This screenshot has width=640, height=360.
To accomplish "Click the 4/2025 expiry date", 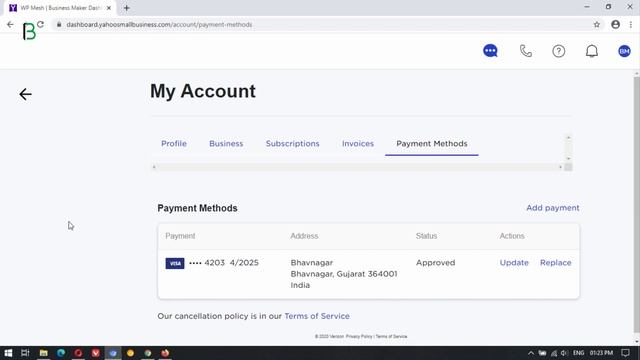I will (244, 262).
